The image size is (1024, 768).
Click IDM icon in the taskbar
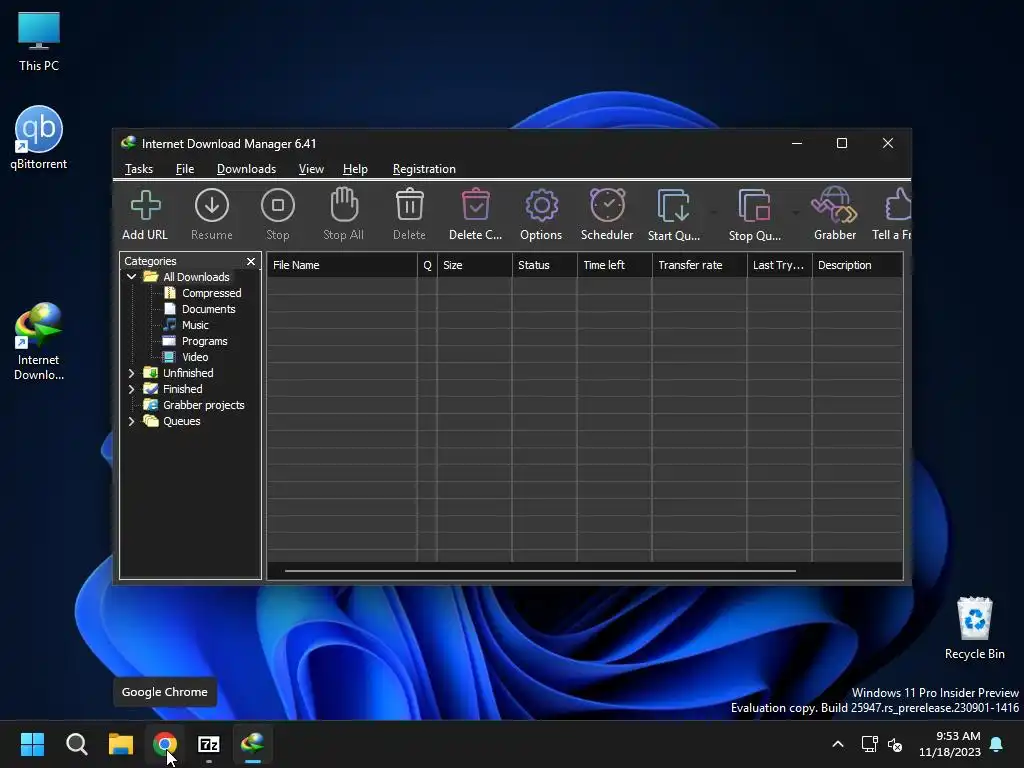click(253, 744)
